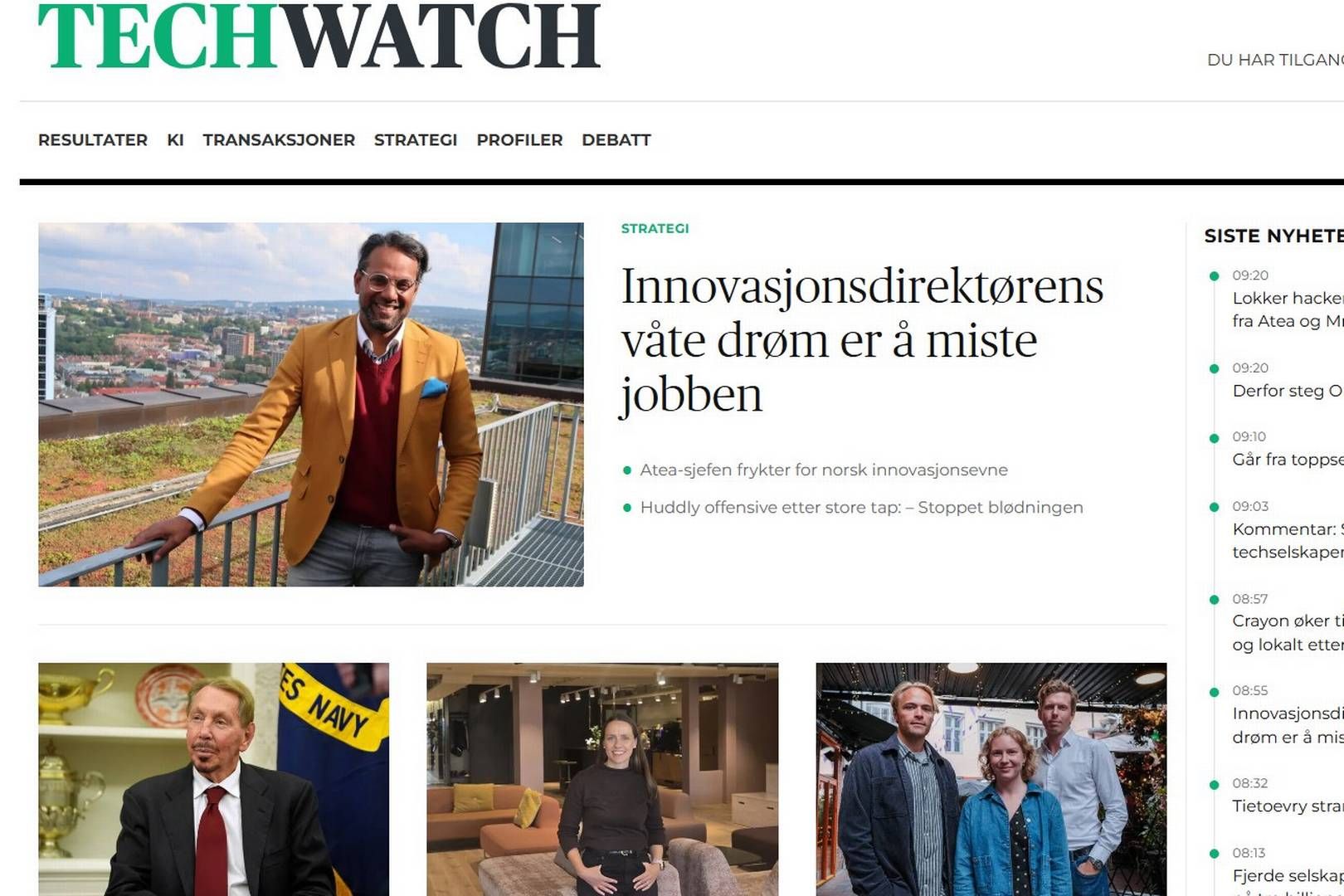Open the KI menu item

[175, 140]
